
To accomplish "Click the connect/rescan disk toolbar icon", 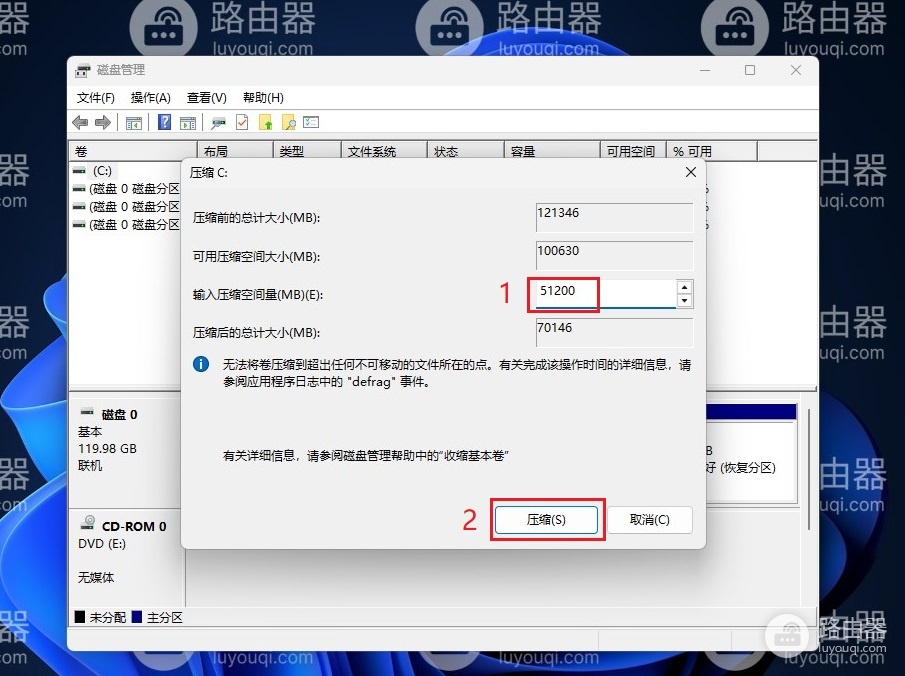I will click(219, 122).
